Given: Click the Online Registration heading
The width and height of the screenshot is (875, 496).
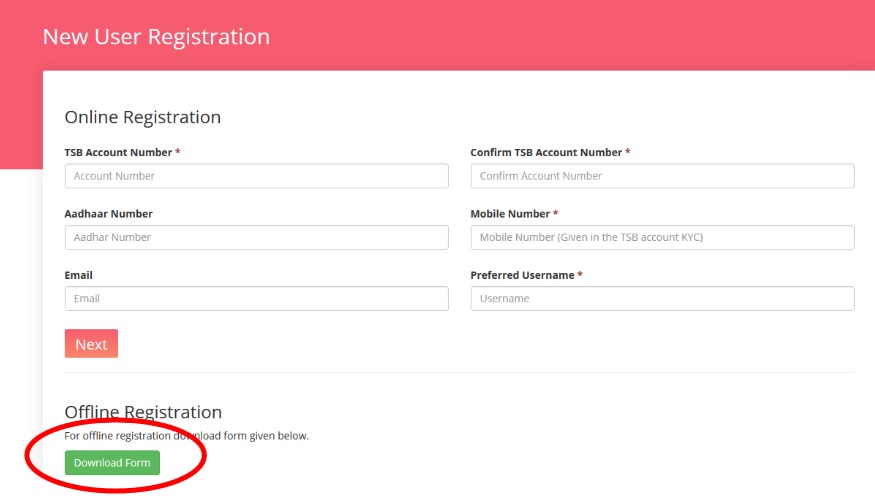Looking at the screenshot, I should 142,117.
